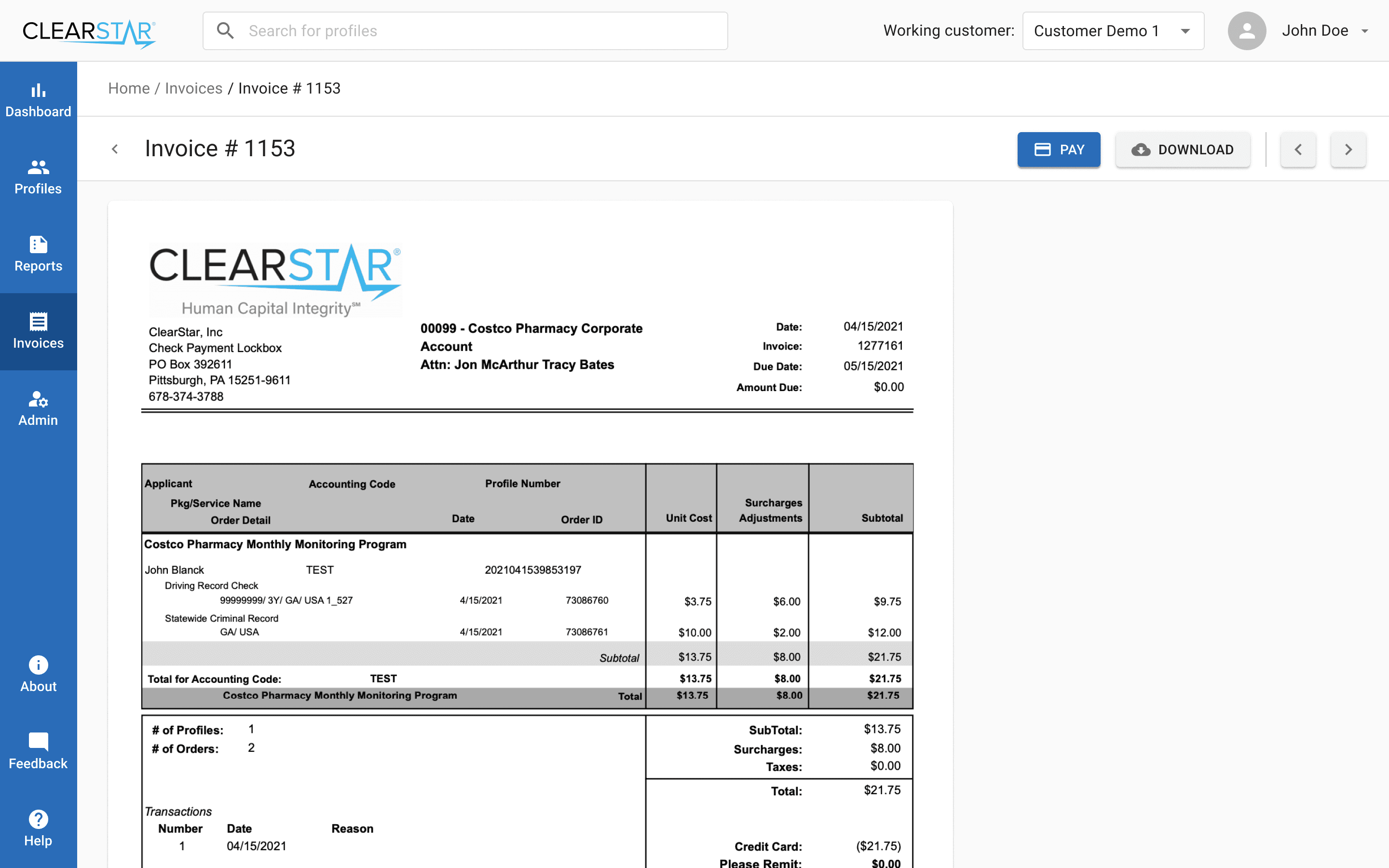Go to next invoice arrow button

1348,150
